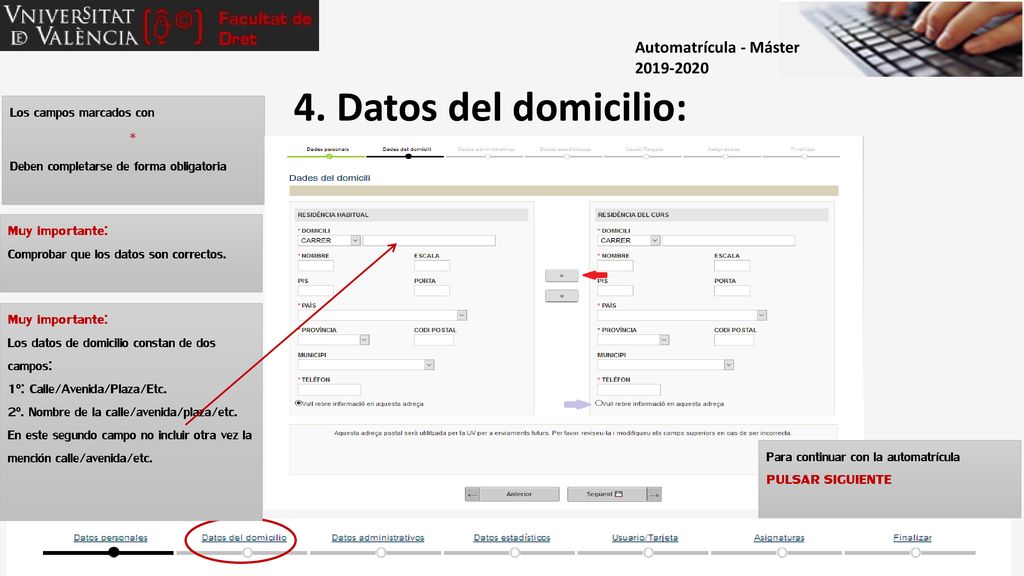Open Província dropdown in Residència habitual
Viewport: 1024px width, 576px height.
[334, 340]
